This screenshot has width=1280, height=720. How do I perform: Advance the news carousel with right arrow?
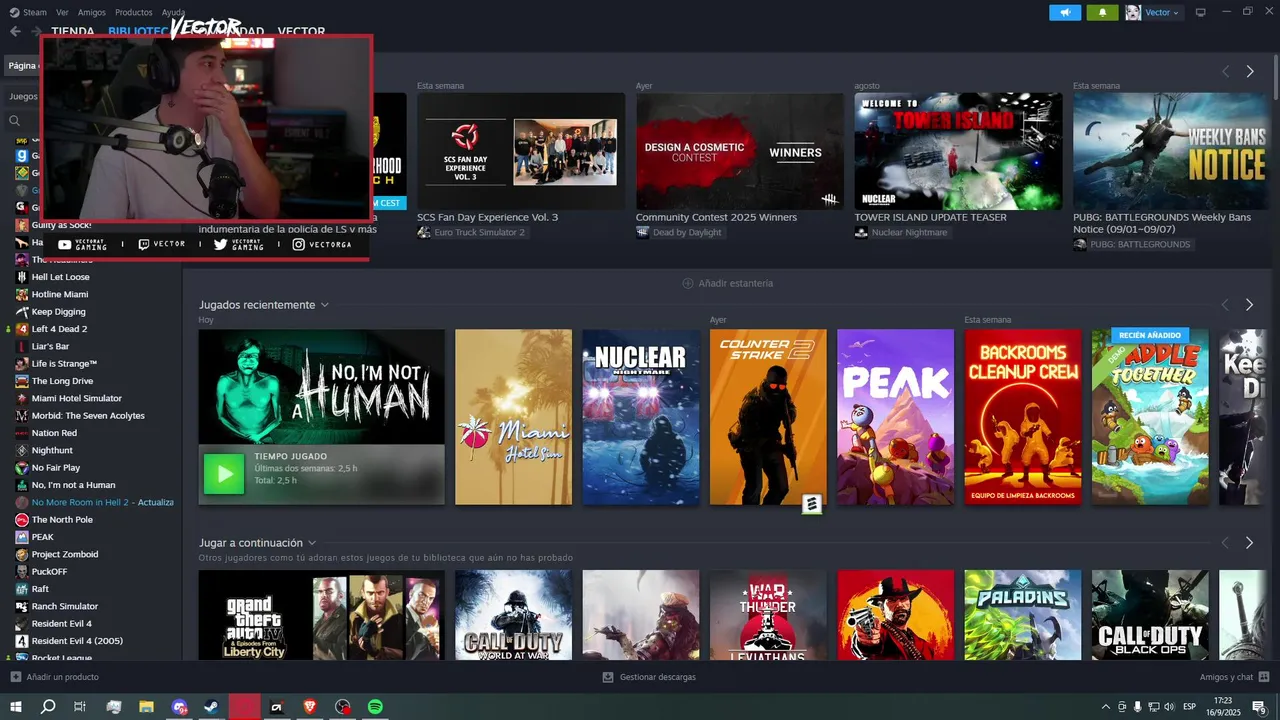pyautogui.click(x=1250, y=71)
